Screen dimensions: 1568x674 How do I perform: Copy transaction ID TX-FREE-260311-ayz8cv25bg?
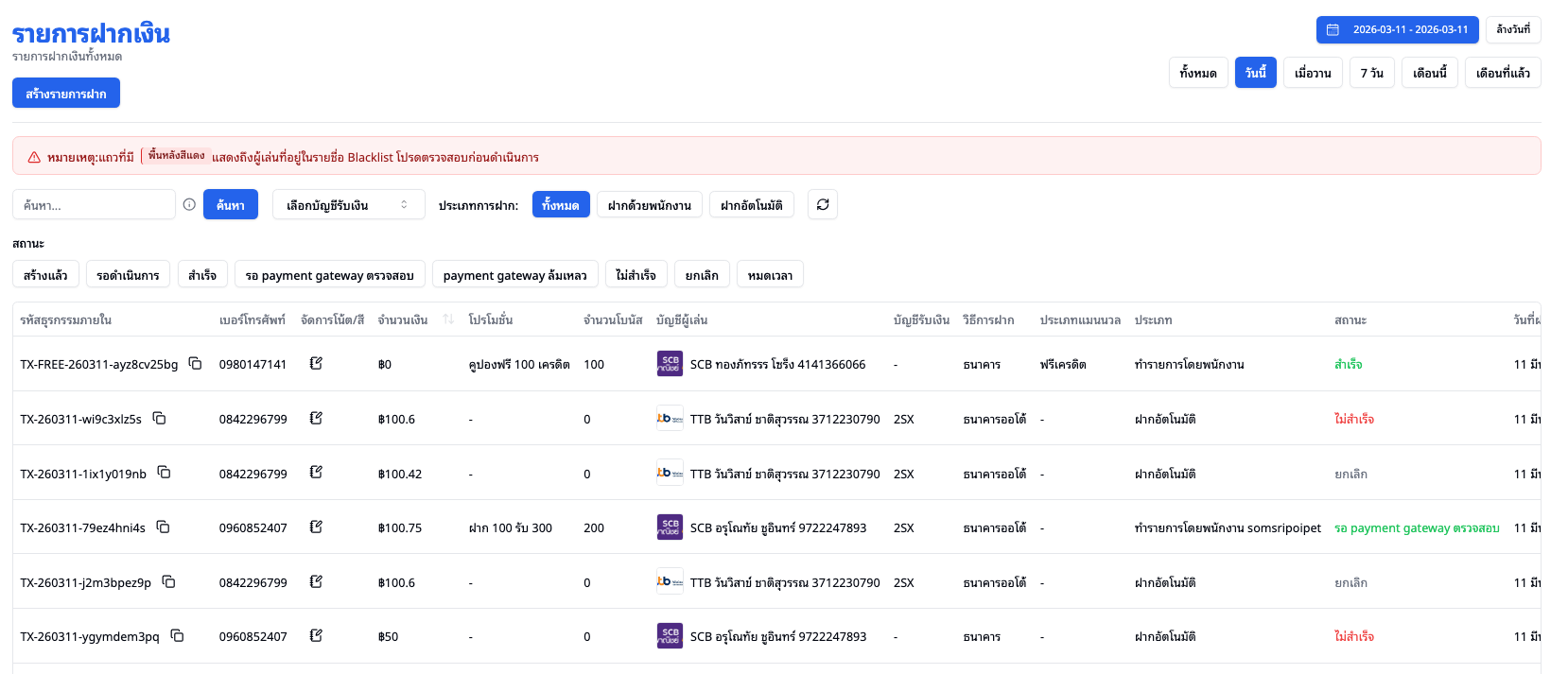pos(195,364)
